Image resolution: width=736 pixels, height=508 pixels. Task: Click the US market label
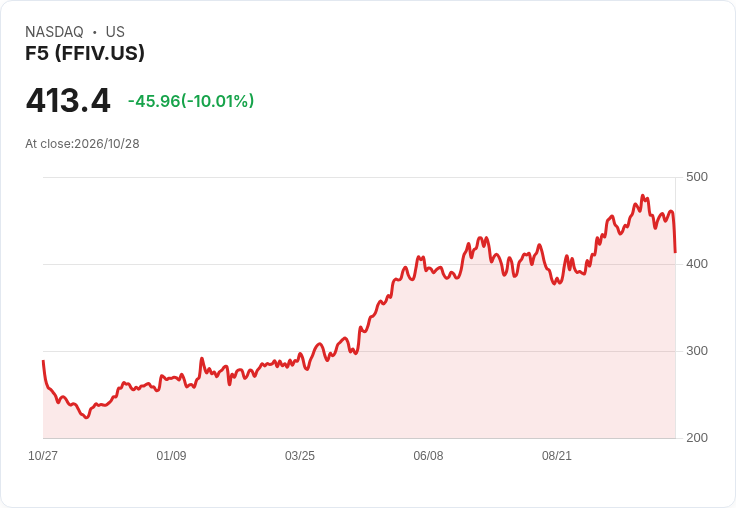tap(115, 32)
